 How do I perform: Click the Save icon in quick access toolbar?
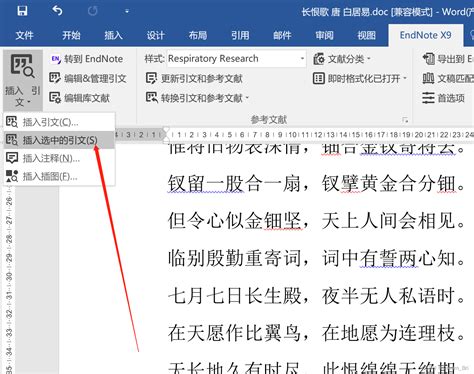tap(22, 11)
